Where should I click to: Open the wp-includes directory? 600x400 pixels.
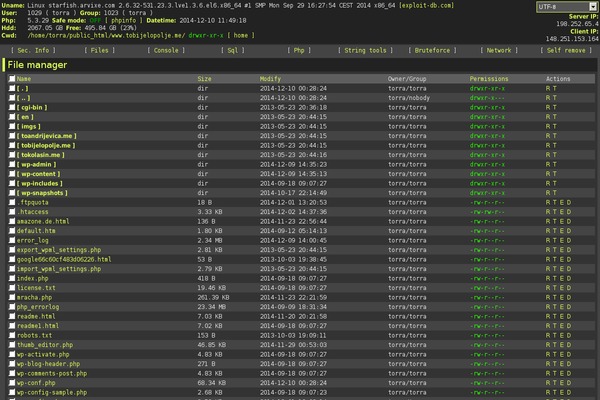click(x=40, y=183)
